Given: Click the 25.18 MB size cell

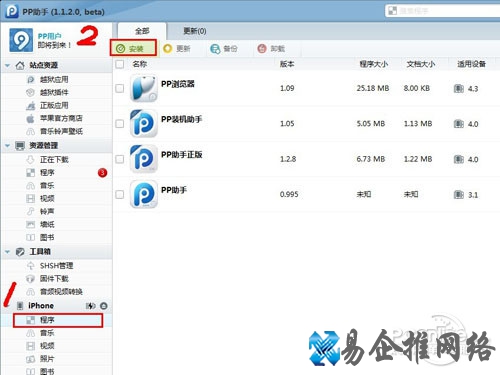Looking at the screenshot, I should coord(373,88).
